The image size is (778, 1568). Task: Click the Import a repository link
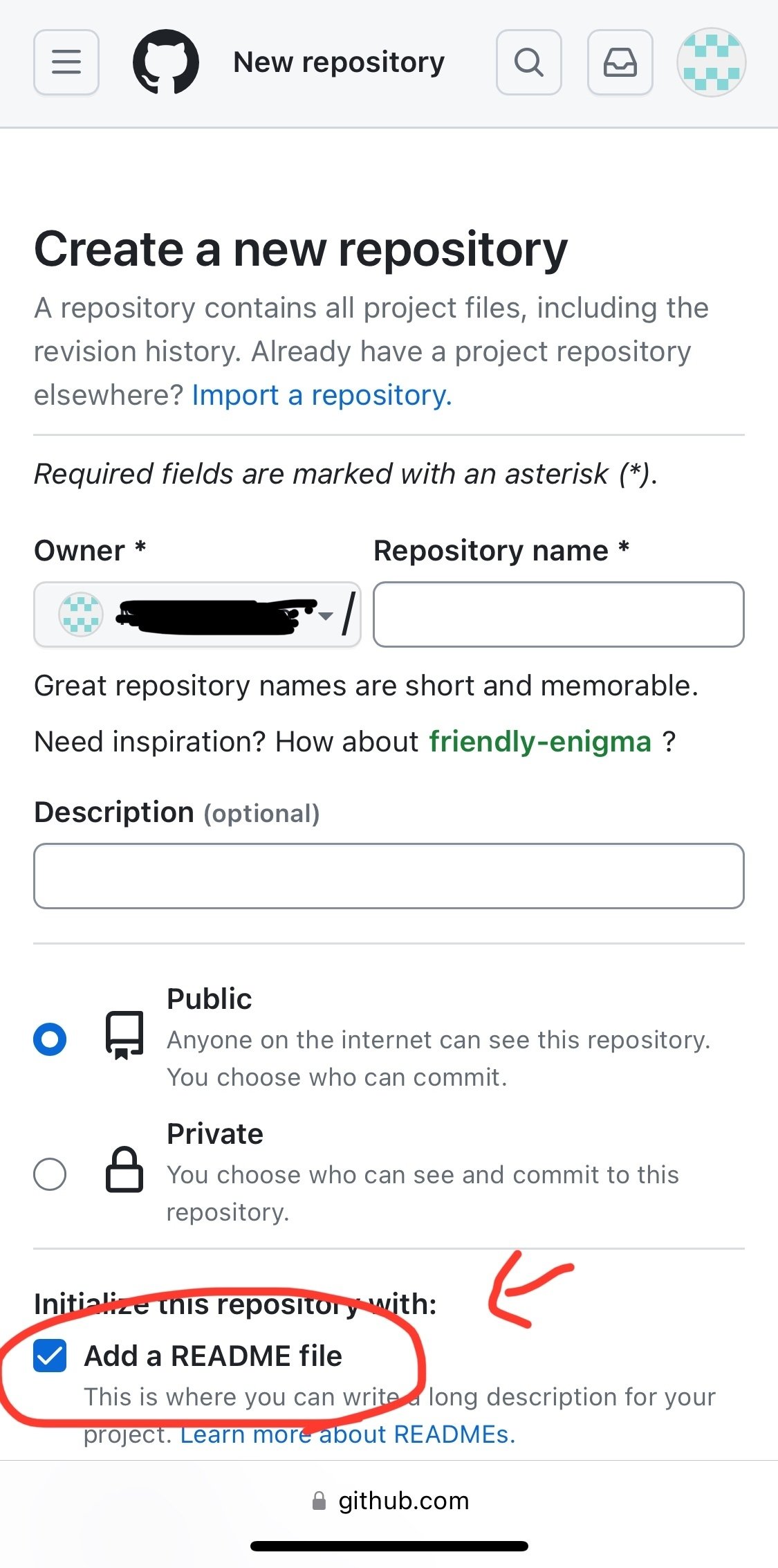click(322, 395)
